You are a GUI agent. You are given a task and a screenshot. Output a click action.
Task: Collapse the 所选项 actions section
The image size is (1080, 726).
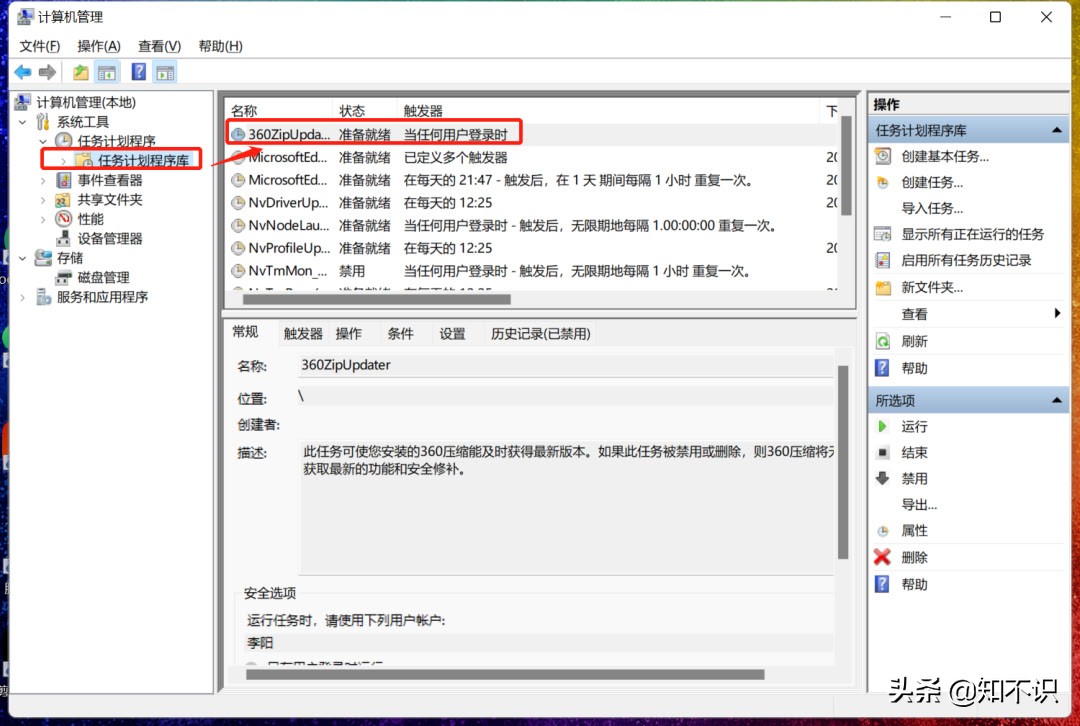click(x=1057, y=400)
